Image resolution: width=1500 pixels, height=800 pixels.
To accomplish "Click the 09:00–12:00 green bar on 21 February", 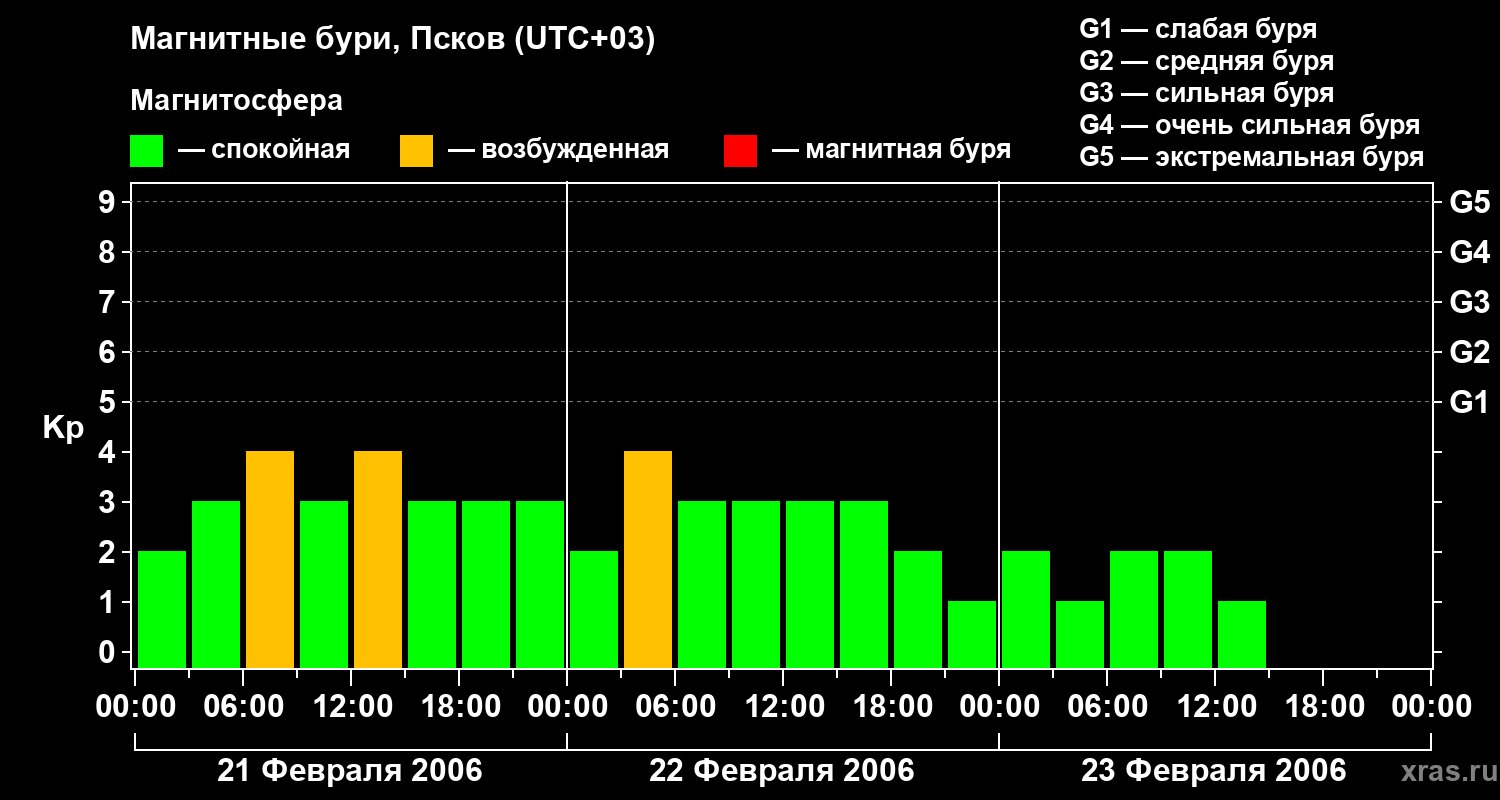I will [324, 584].
